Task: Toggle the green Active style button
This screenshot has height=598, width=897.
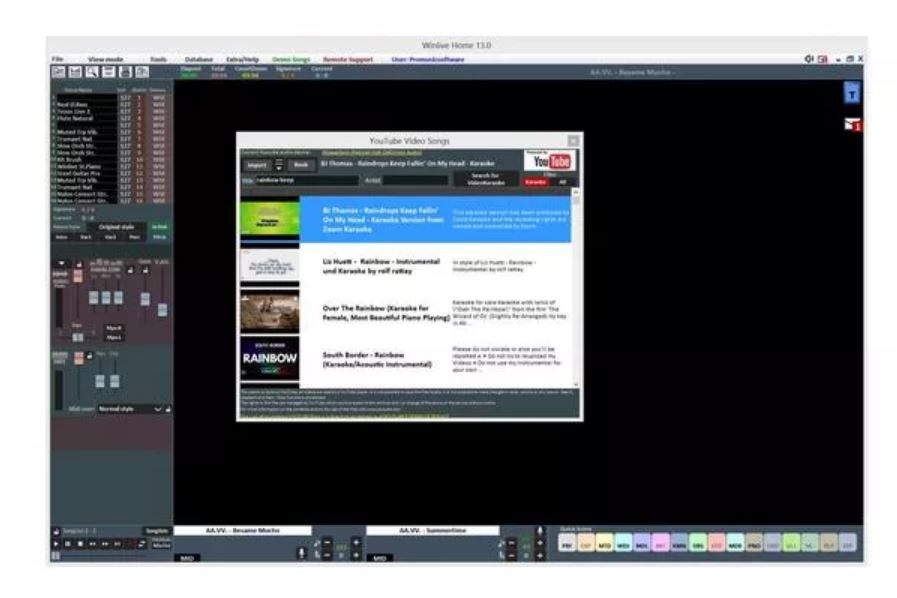Action: click(x=159, y=227)
